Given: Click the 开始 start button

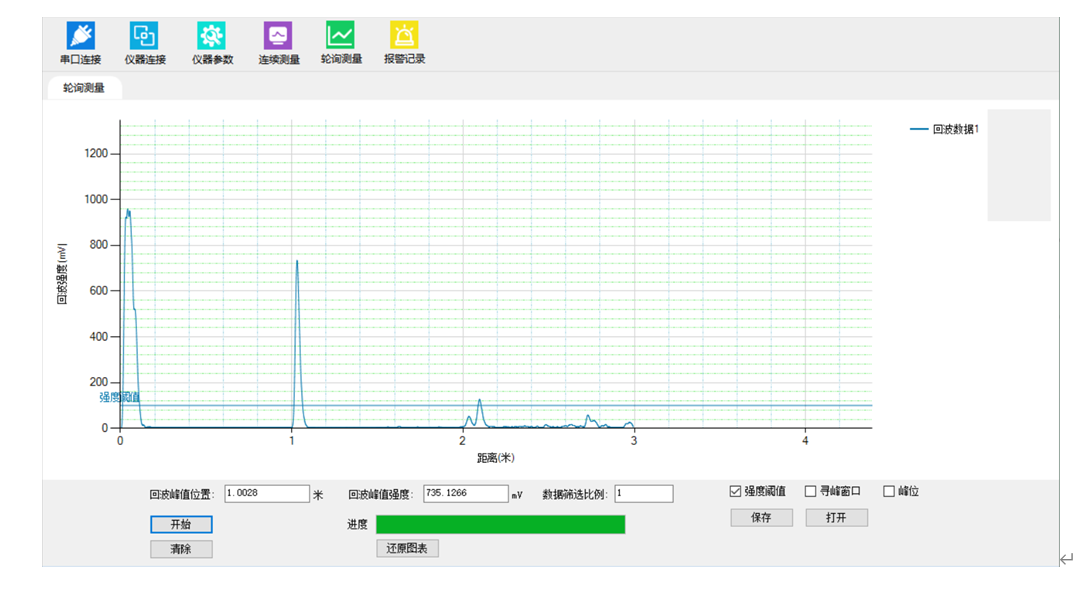Looking at the screenshot, I should 181,524.
